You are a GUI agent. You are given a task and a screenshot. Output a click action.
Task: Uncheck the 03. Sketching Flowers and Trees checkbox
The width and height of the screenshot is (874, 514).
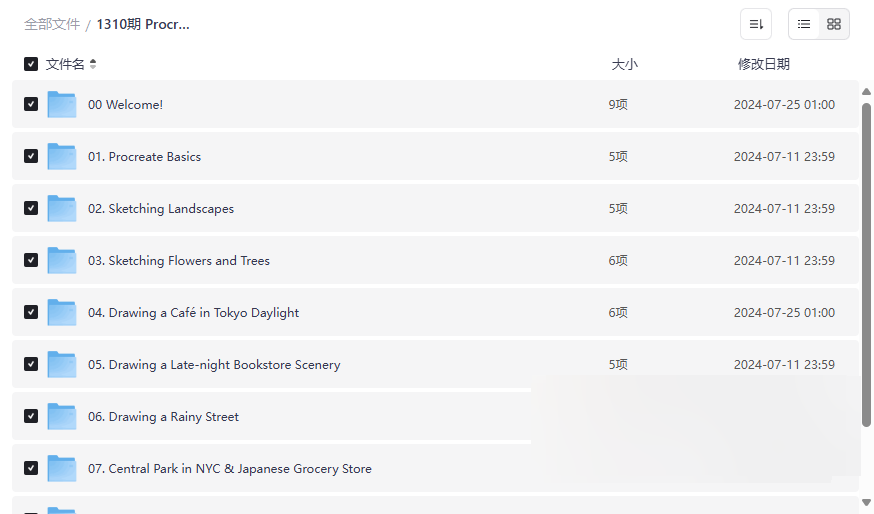[x=31, y=260]
